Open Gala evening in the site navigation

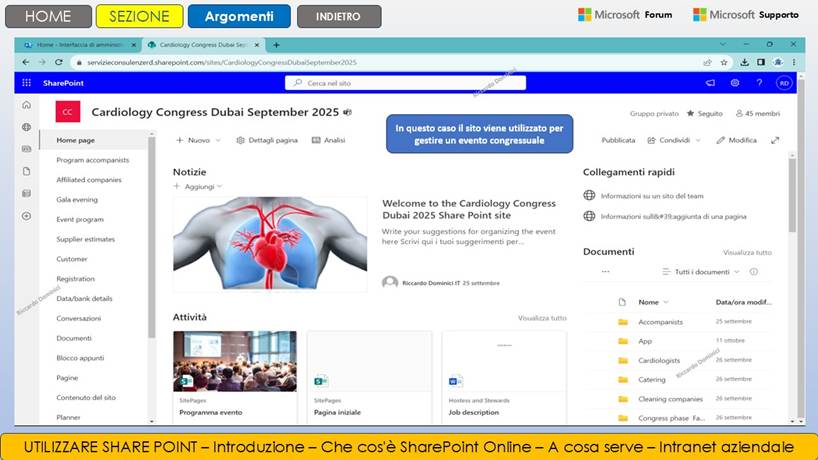point(77,200)
